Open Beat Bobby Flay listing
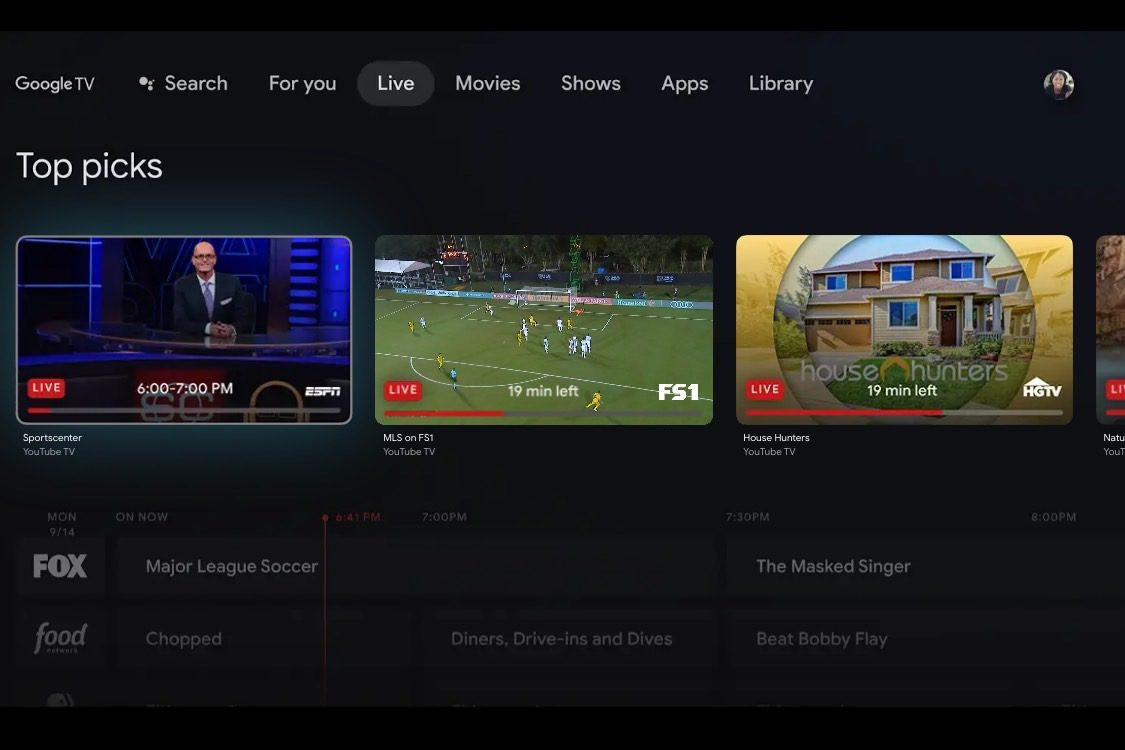The width and height of the screenshot is (1125, 750). 926,639
